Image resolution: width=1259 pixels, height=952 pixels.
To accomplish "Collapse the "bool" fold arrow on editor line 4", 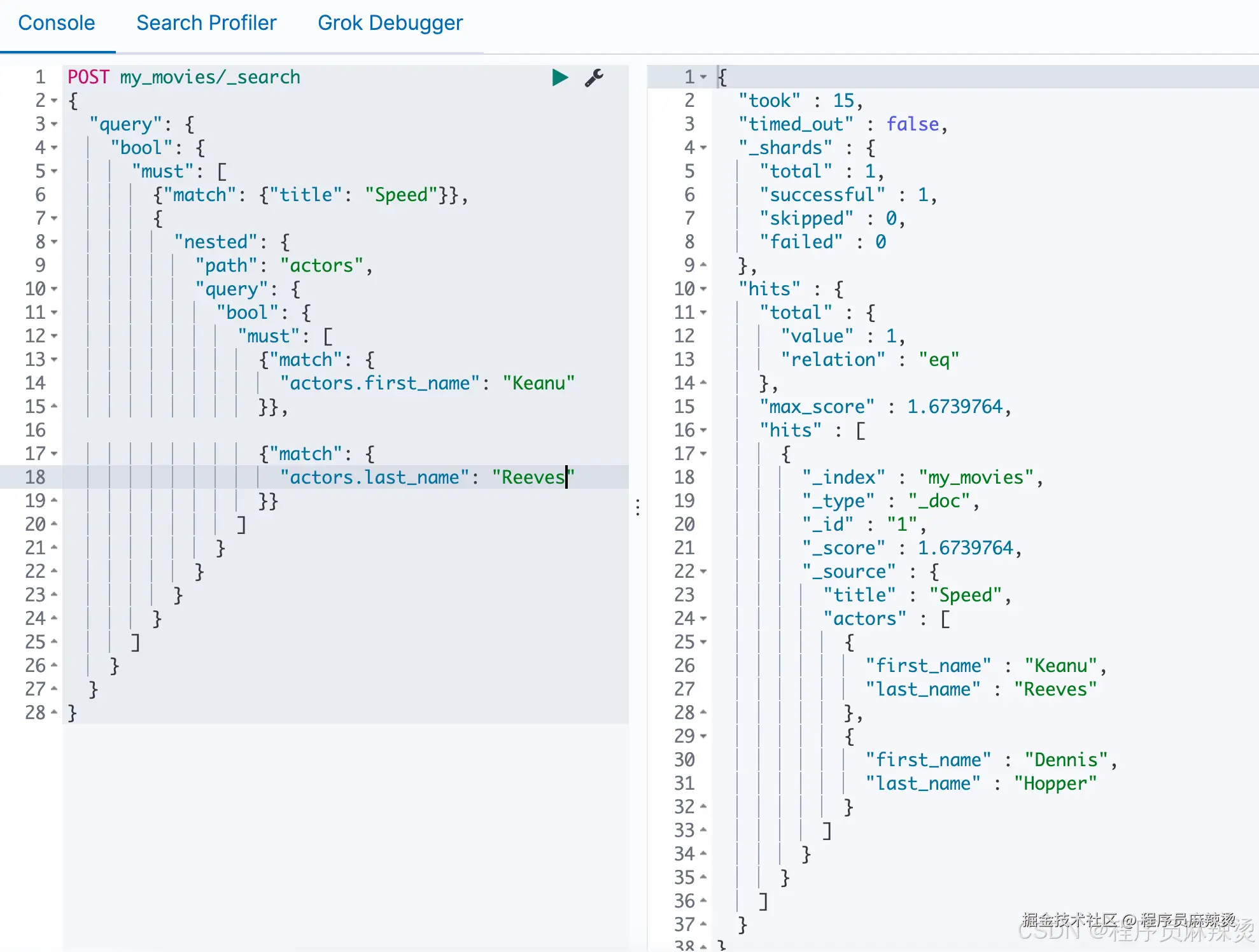I will point(54,148).
